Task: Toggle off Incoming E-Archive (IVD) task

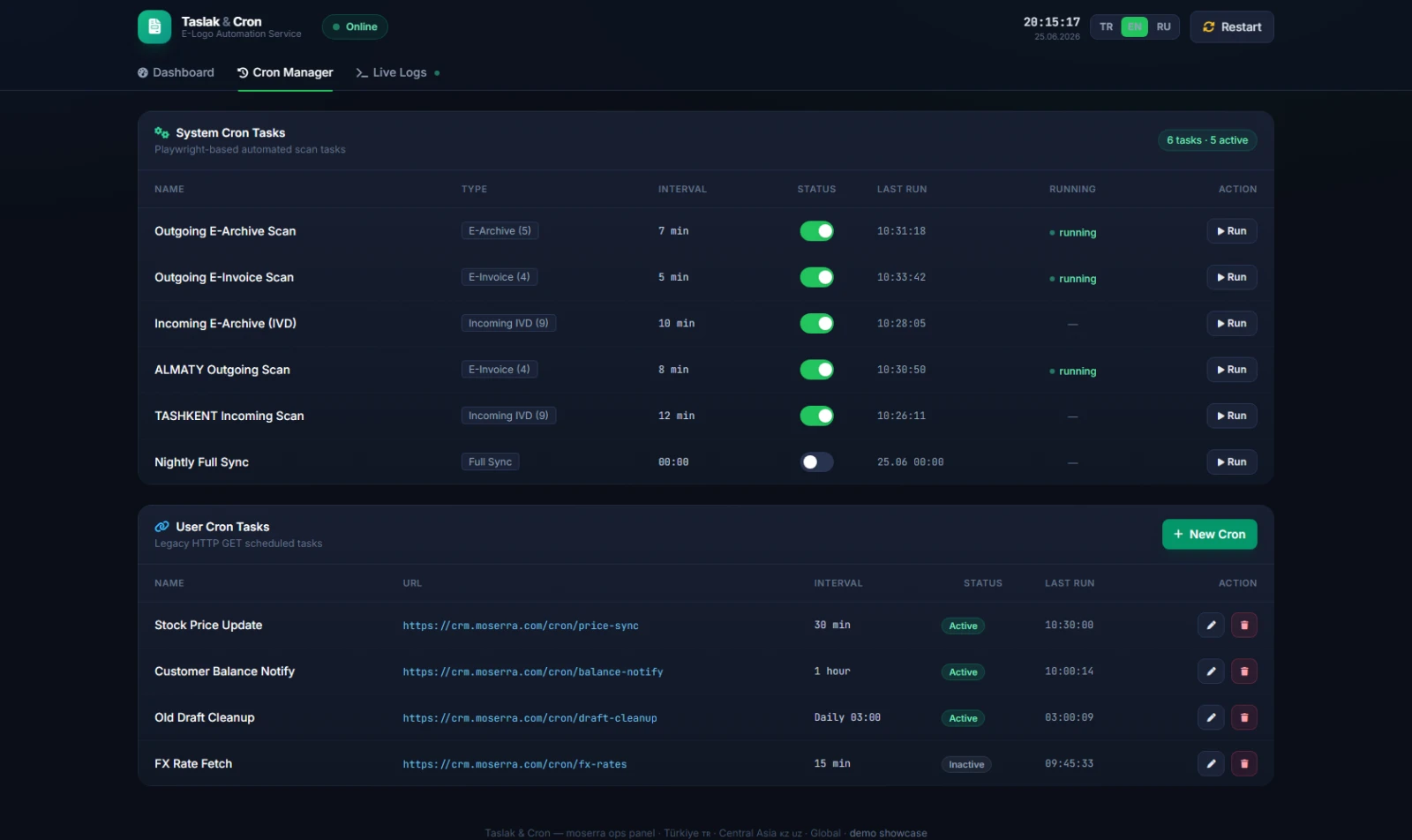Action: 816,324
